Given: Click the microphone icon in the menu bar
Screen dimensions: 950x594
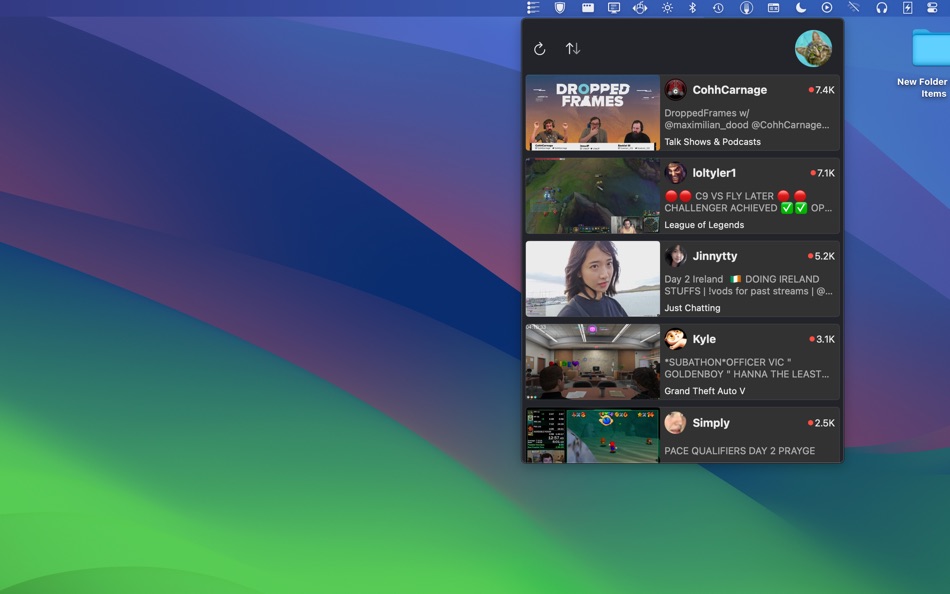Looking at the screenshot, I should tap(748, 8).
